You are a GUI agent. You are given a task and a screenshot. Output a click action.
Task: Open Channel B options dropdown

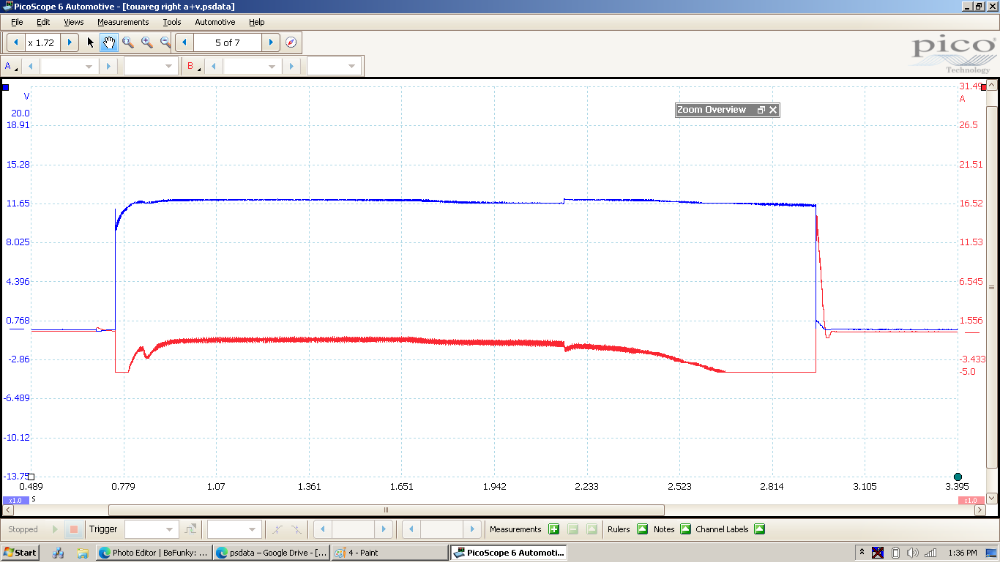191,67
